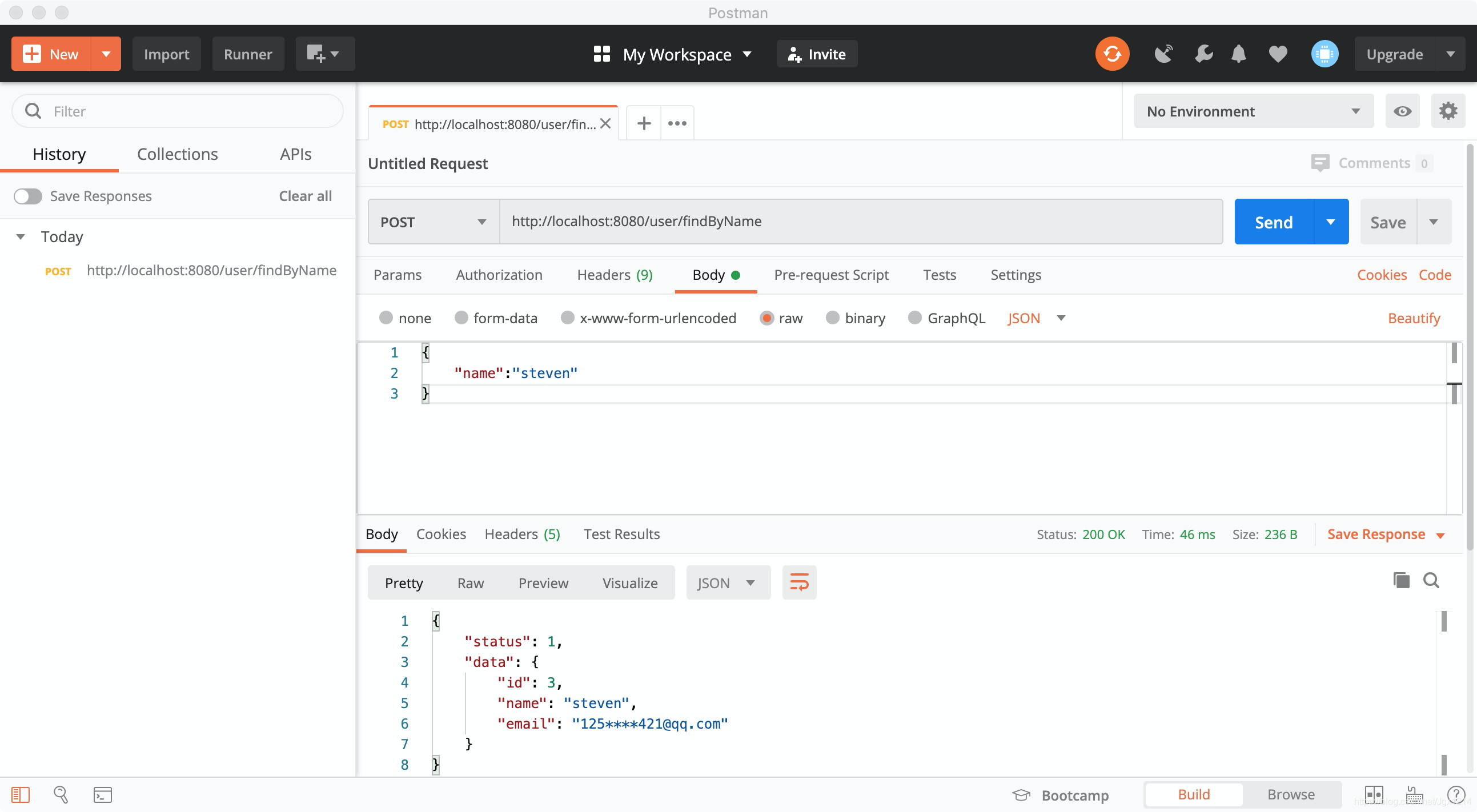Image resolution: width=1477 pixels, height=812 pixels.
Task: Switch to the Tests tab
Action: pos(939,274)
